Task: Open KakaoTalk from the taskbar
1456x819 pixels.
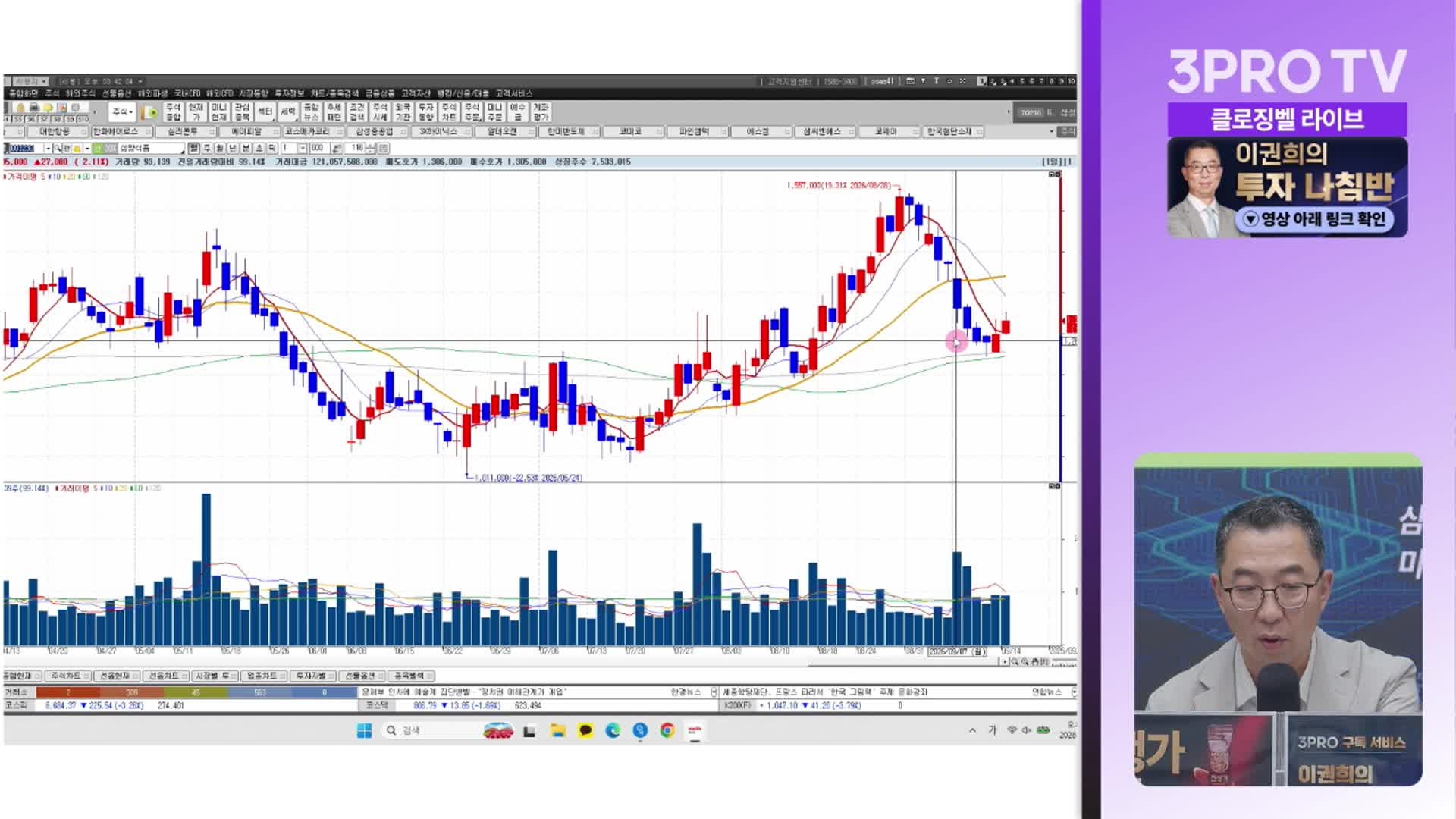Action: point(585,730)
